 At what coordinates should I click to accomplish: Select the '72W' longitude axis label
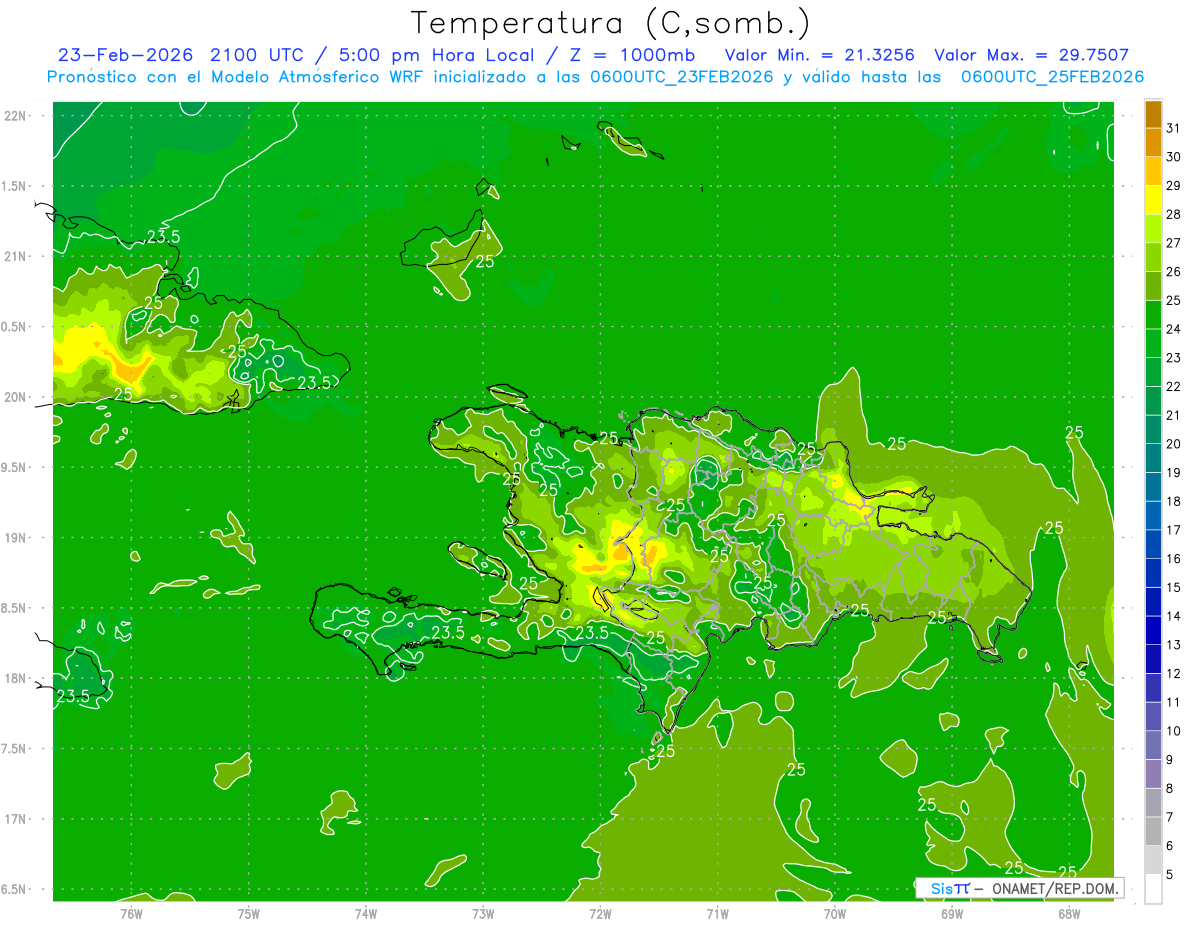coord(600,913)
